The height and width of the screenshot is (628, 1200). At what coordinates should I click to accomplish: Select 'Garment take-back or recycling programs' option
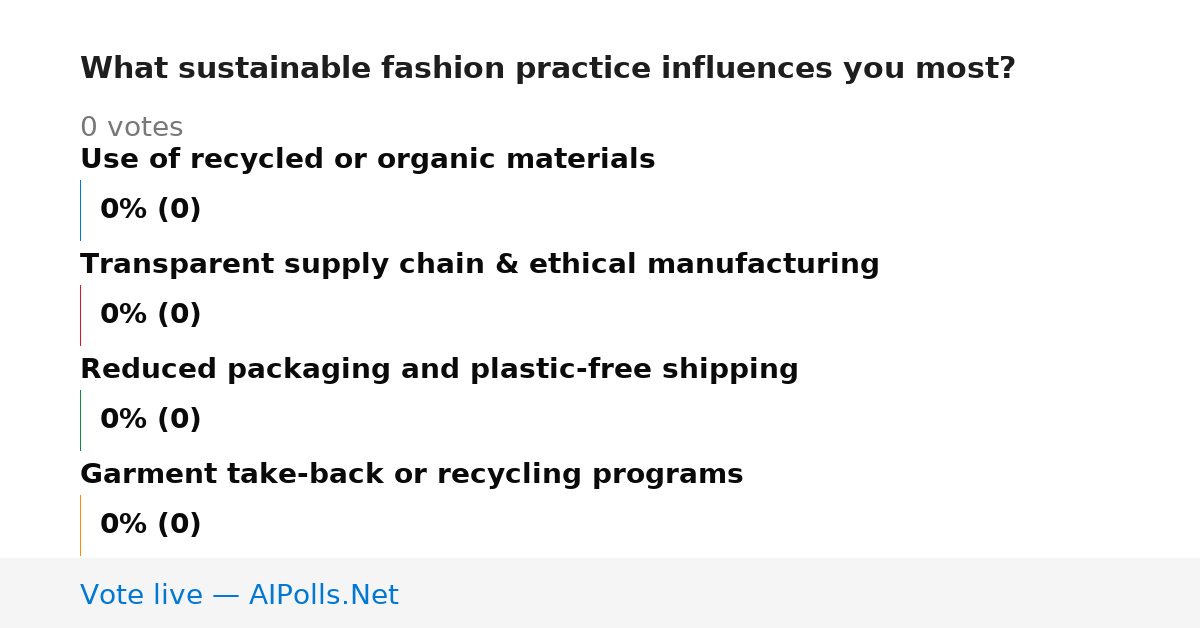tap(411, 475)
